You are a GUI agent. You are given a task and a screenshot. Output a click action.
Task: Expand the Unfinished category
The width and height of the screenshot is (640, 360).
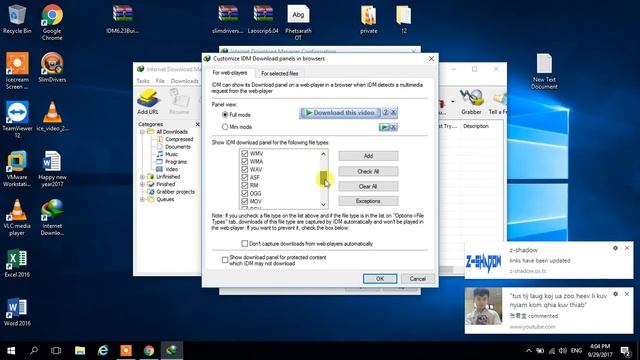(142, 177)
